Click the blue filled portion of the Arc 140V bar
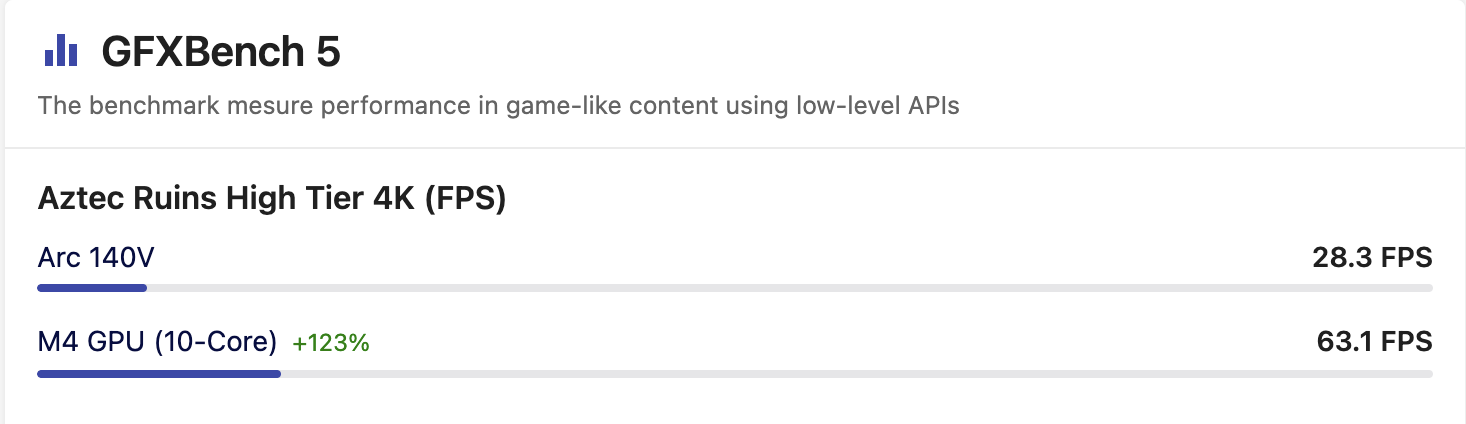 click(x=92, y=288)
